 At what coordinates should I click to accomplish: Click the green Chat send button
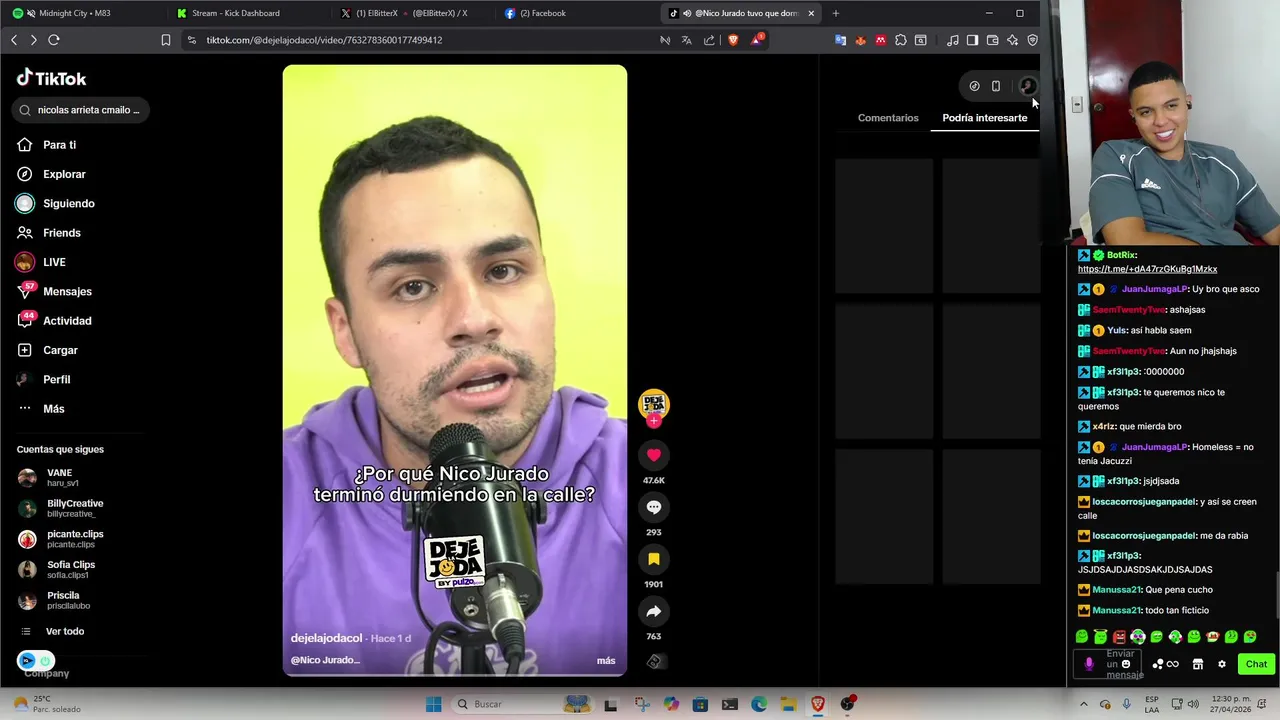point(1256,664)
